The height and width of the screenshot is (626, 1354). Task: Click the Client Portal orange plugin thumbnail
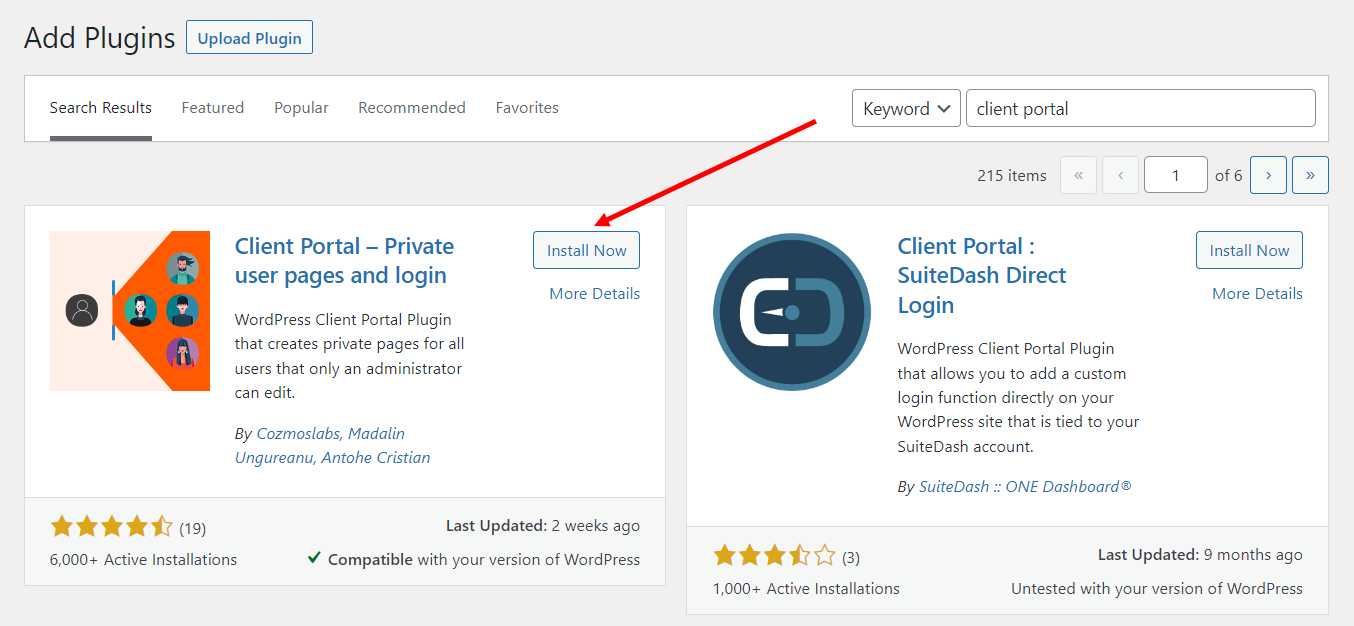(x=130, y=311)
